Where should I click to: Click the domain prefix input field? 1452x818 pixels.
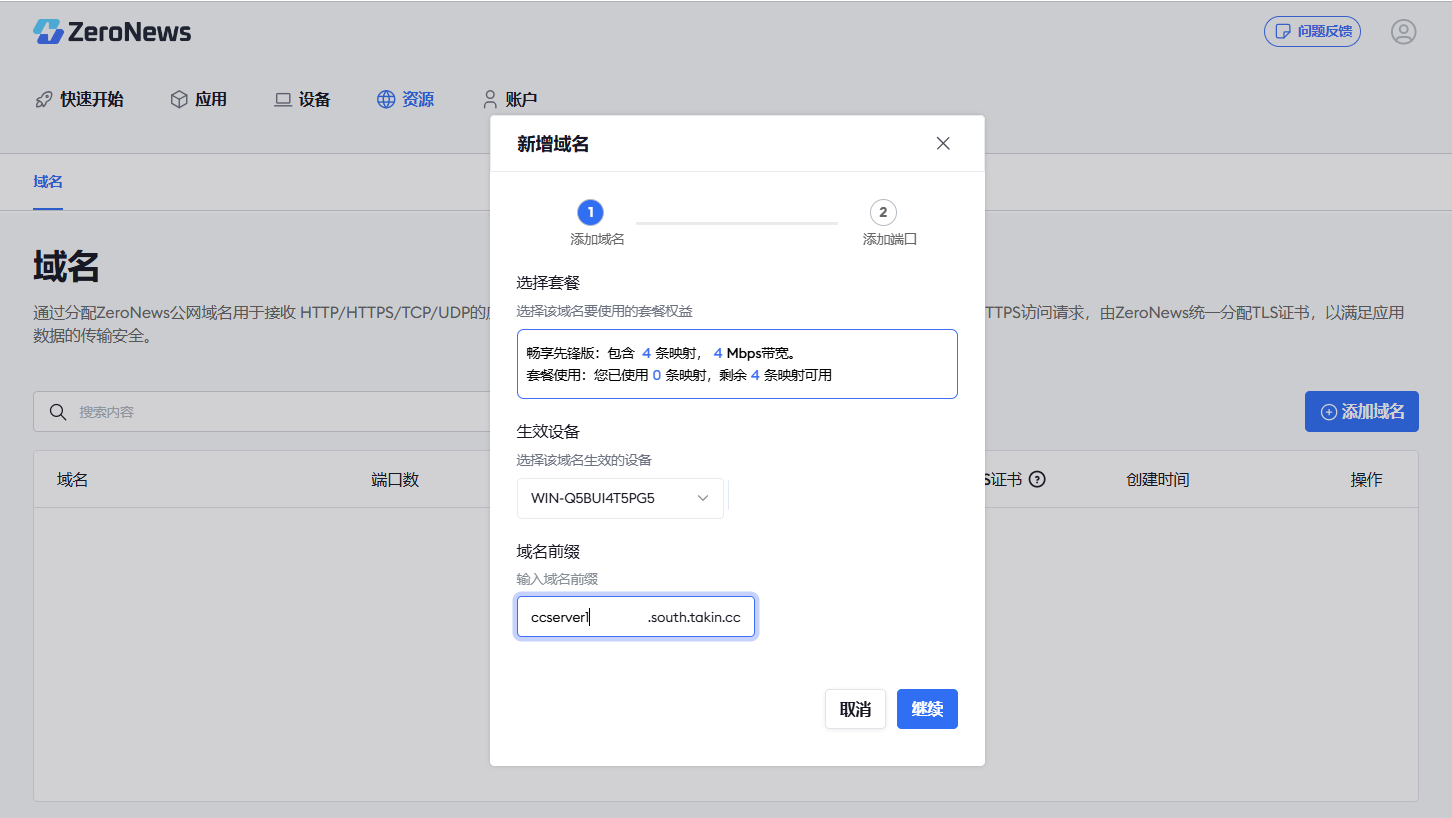(x=636, y=617)
